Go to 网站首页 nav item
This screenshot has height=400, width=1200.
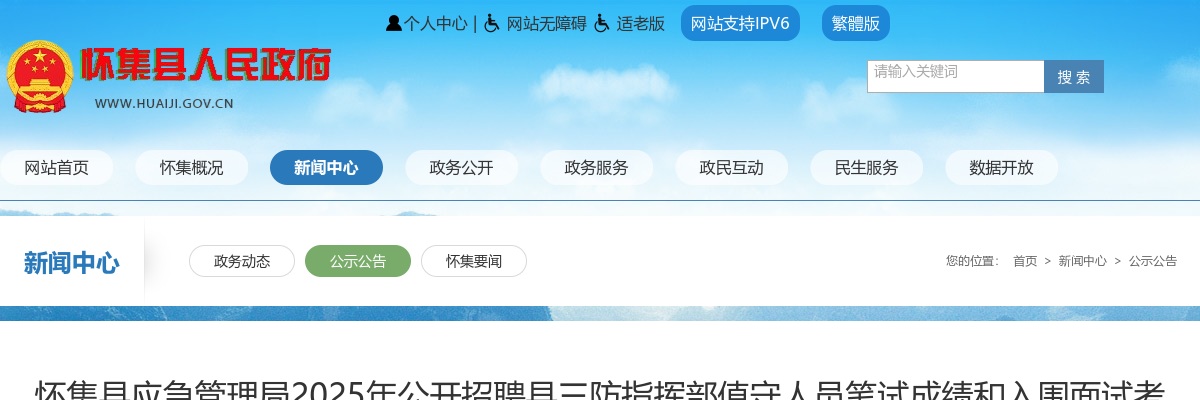(57, 168)
